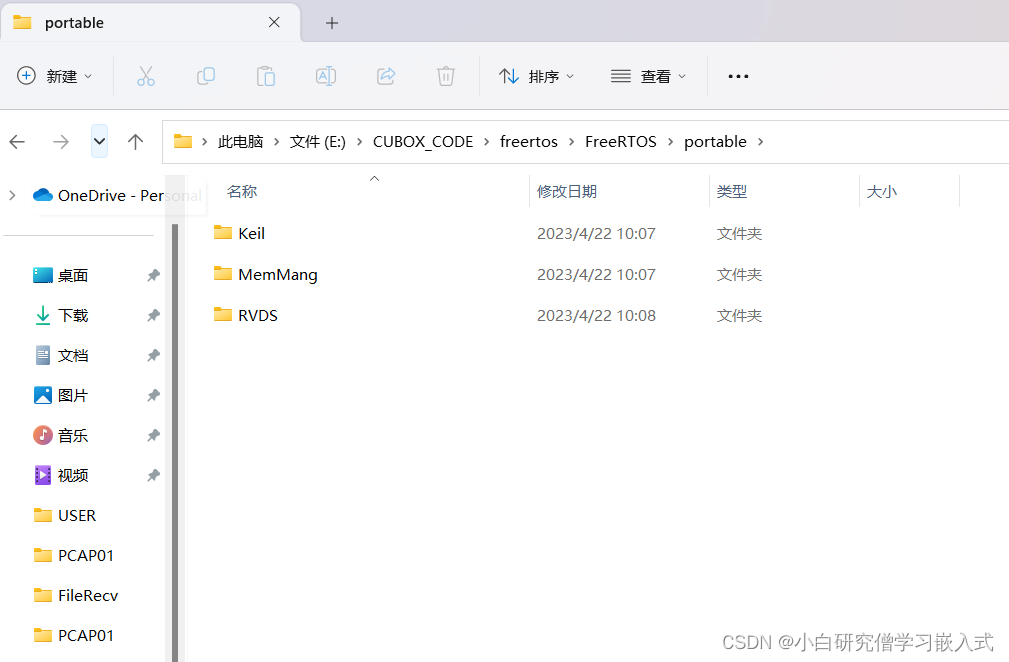Open the Sort (排序) dropdown
The width and height of the screenshot is (1009, 662).
coord(536,76)
